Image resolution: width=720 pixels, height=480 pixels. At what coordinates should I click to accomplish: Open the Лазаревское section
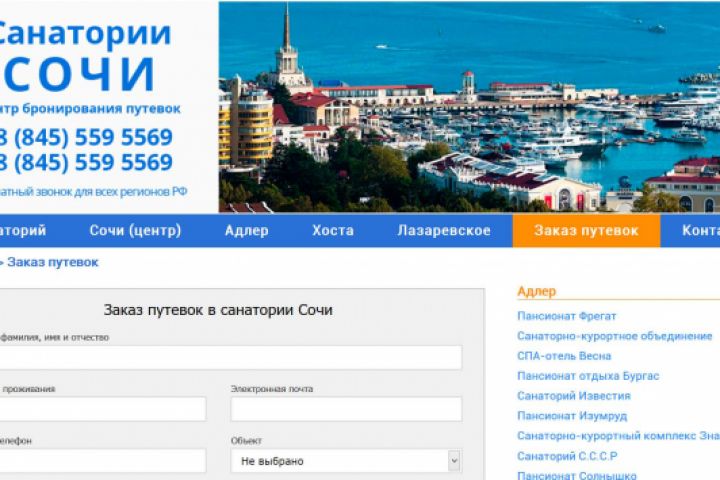coord(444,231)
